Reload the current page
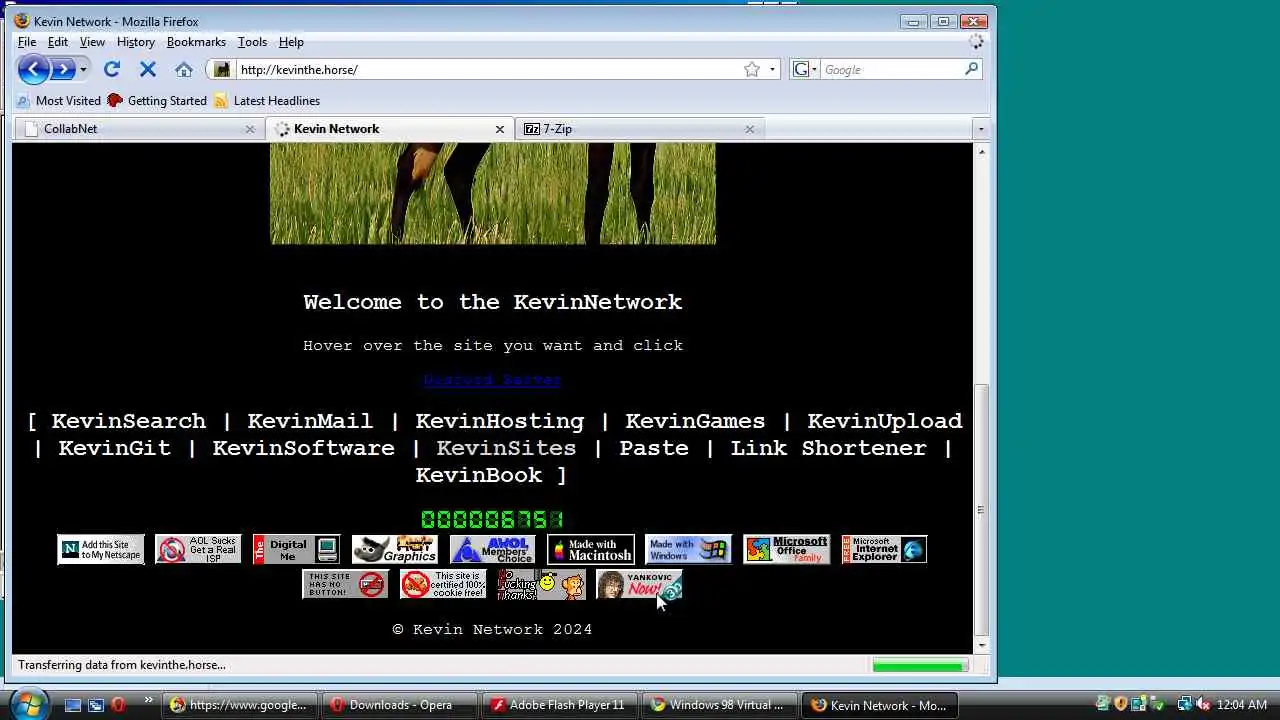 112,69
